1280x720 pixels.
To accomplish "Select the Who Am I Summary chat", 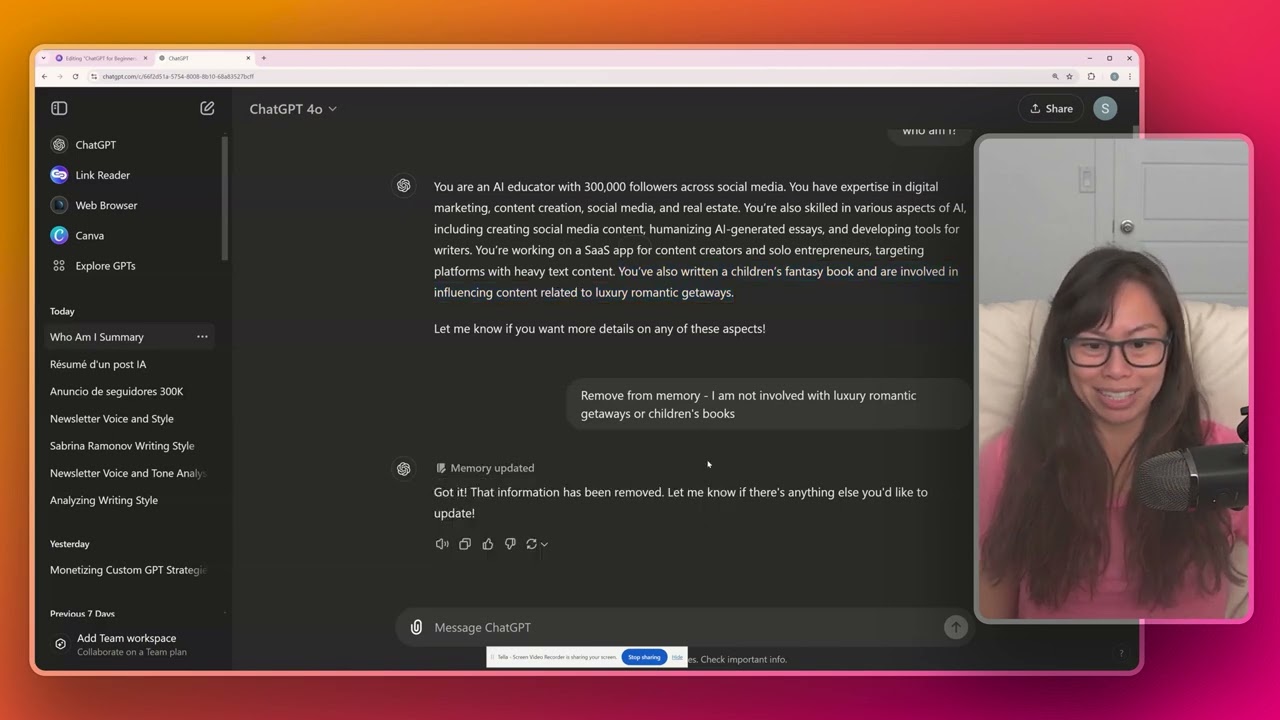I will (97, 337).
